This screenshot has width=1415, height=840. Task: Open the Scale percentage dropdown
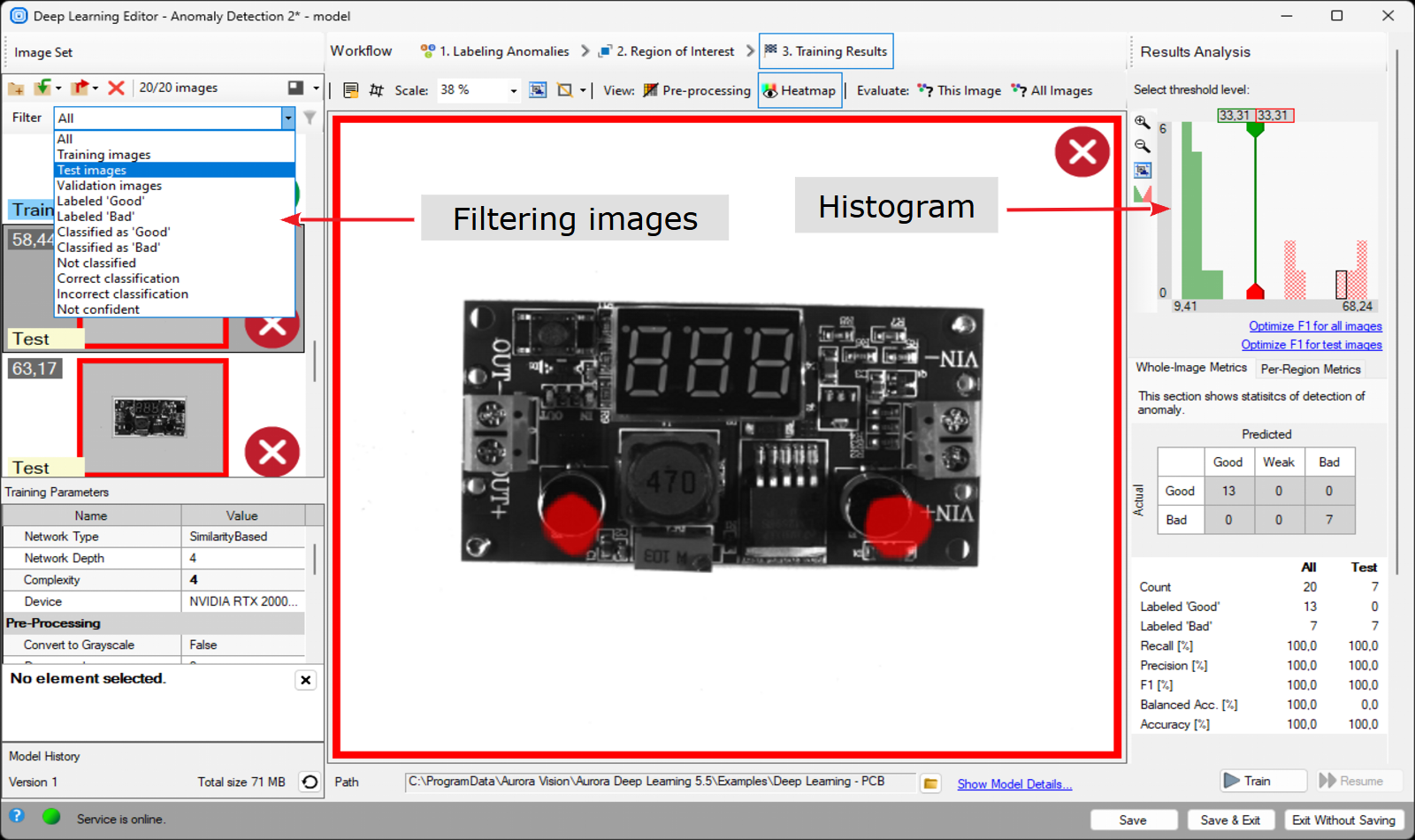click(x=513, y=90)
